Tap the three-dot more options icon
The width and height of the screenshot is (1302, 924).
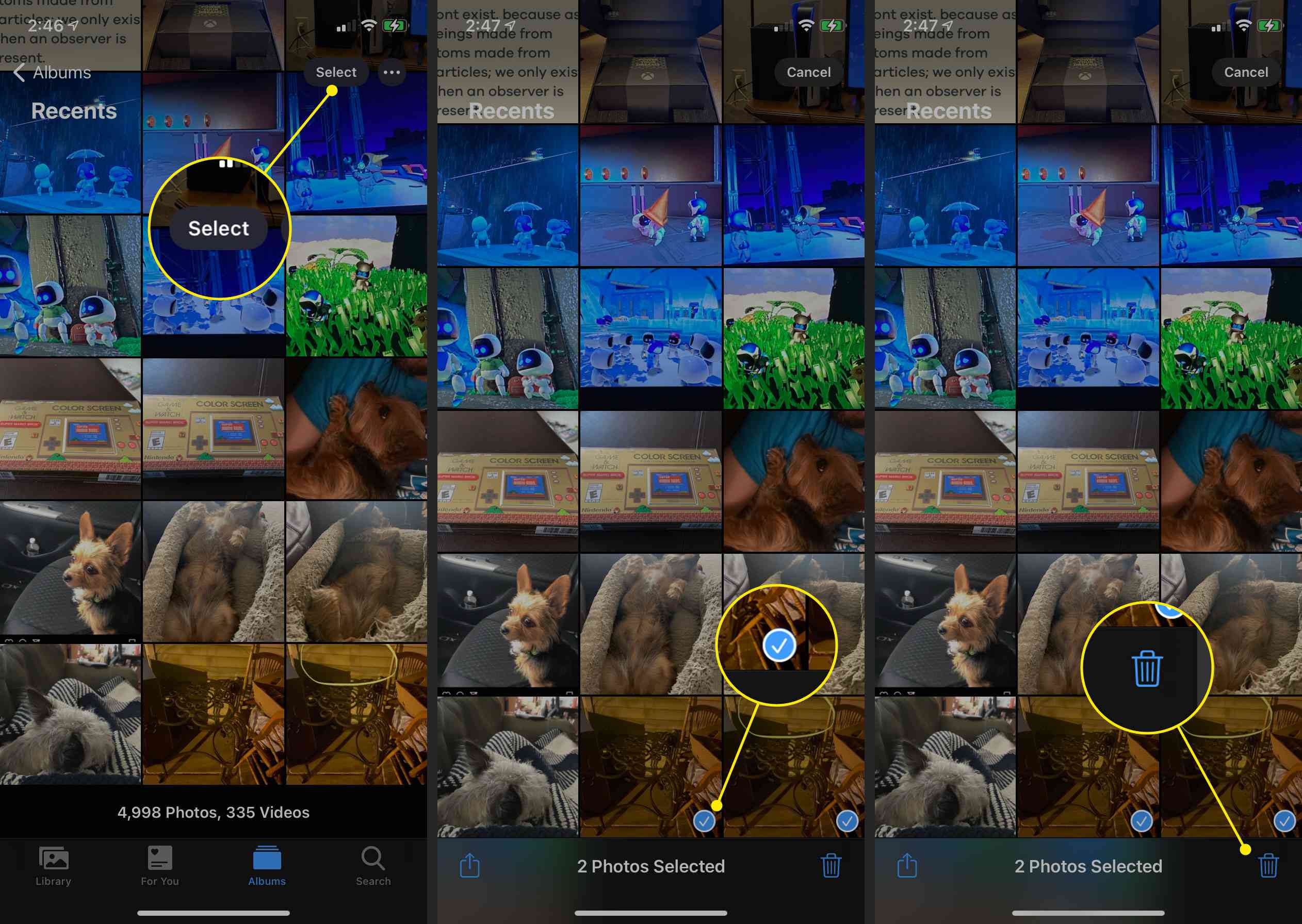(391, 71)
